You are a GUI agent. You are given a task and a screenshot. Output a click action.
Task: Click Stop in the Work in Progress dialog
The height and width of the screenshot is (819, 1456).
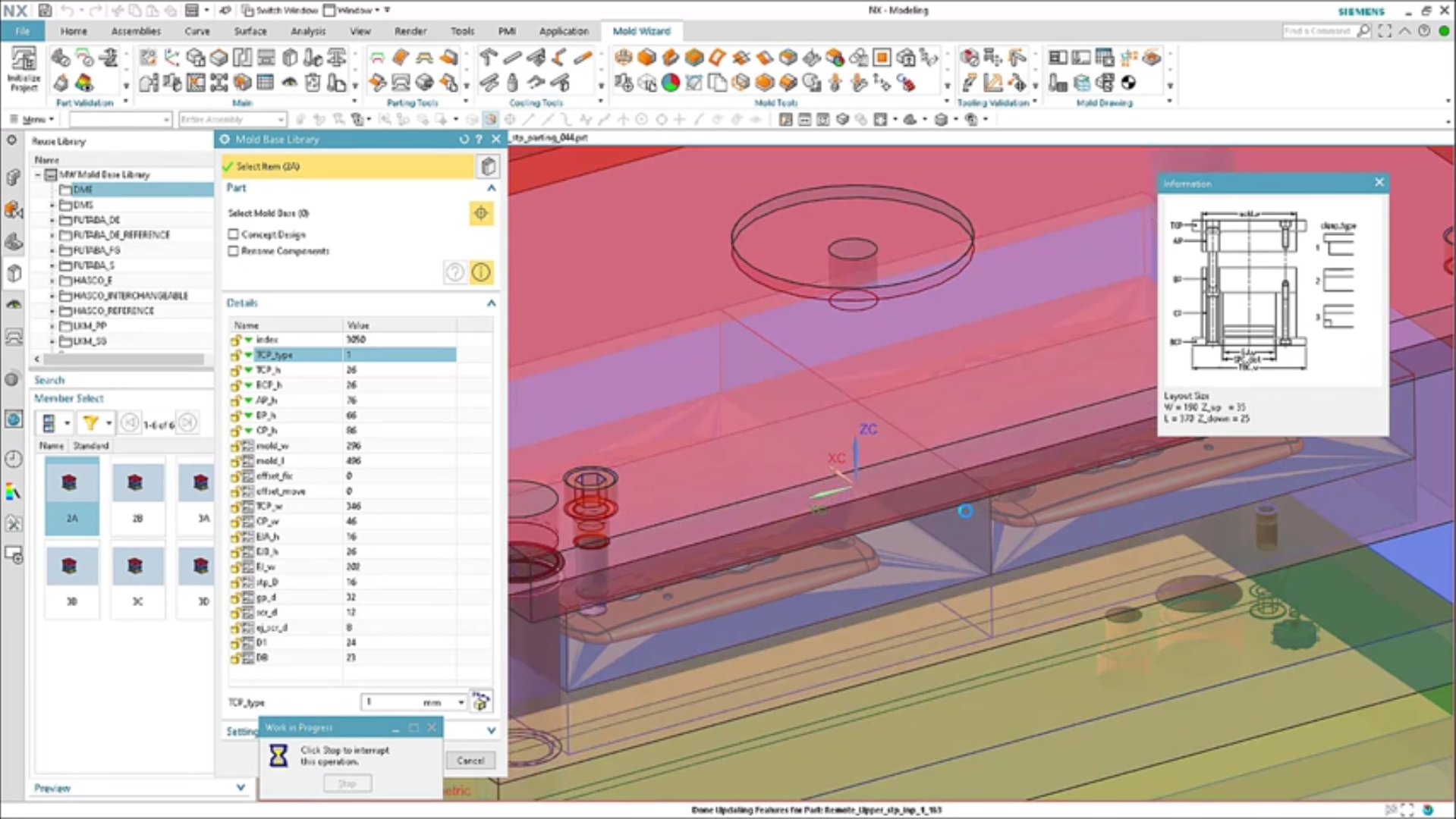(x=347, y=783)
